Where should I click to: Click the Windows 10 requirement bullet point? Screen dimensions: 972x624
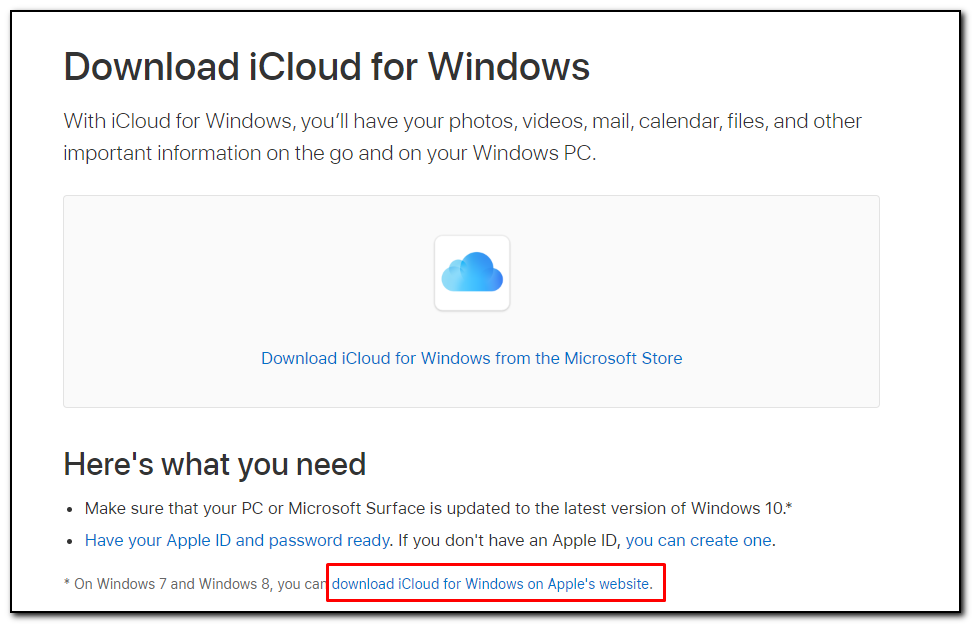(438, 508)
